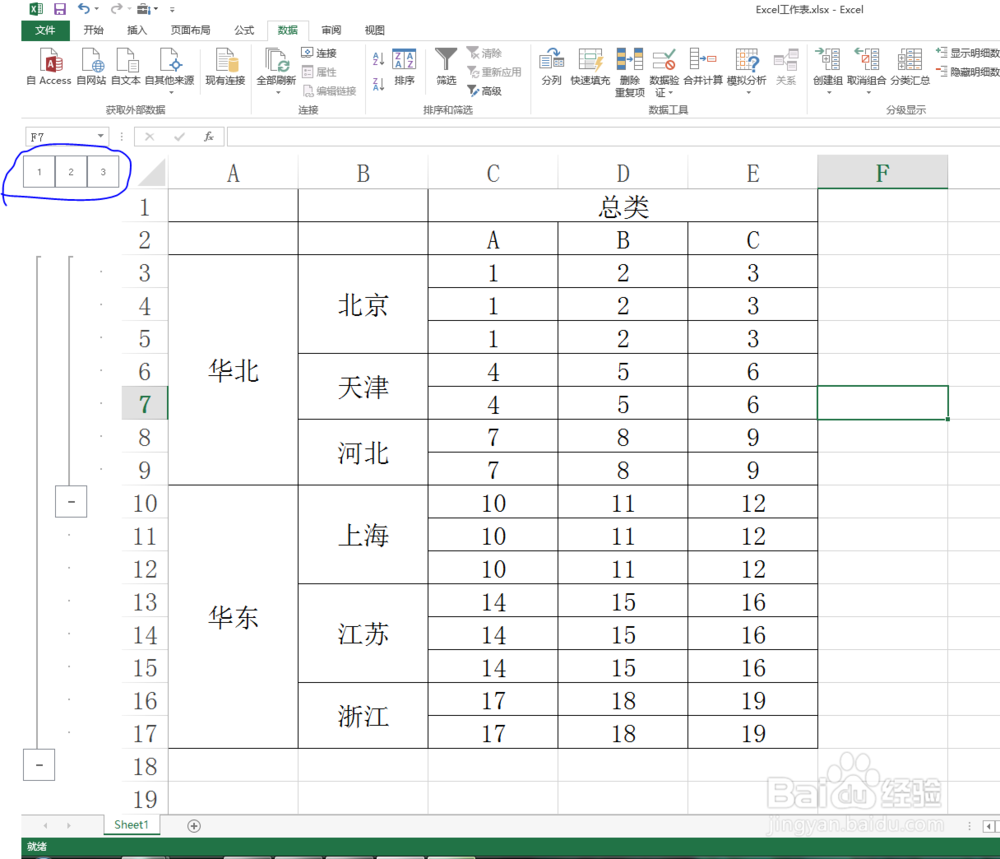Show outline level 1
Image resolution: width=1000 pixels, height=859 pixels.
[39, 172]
